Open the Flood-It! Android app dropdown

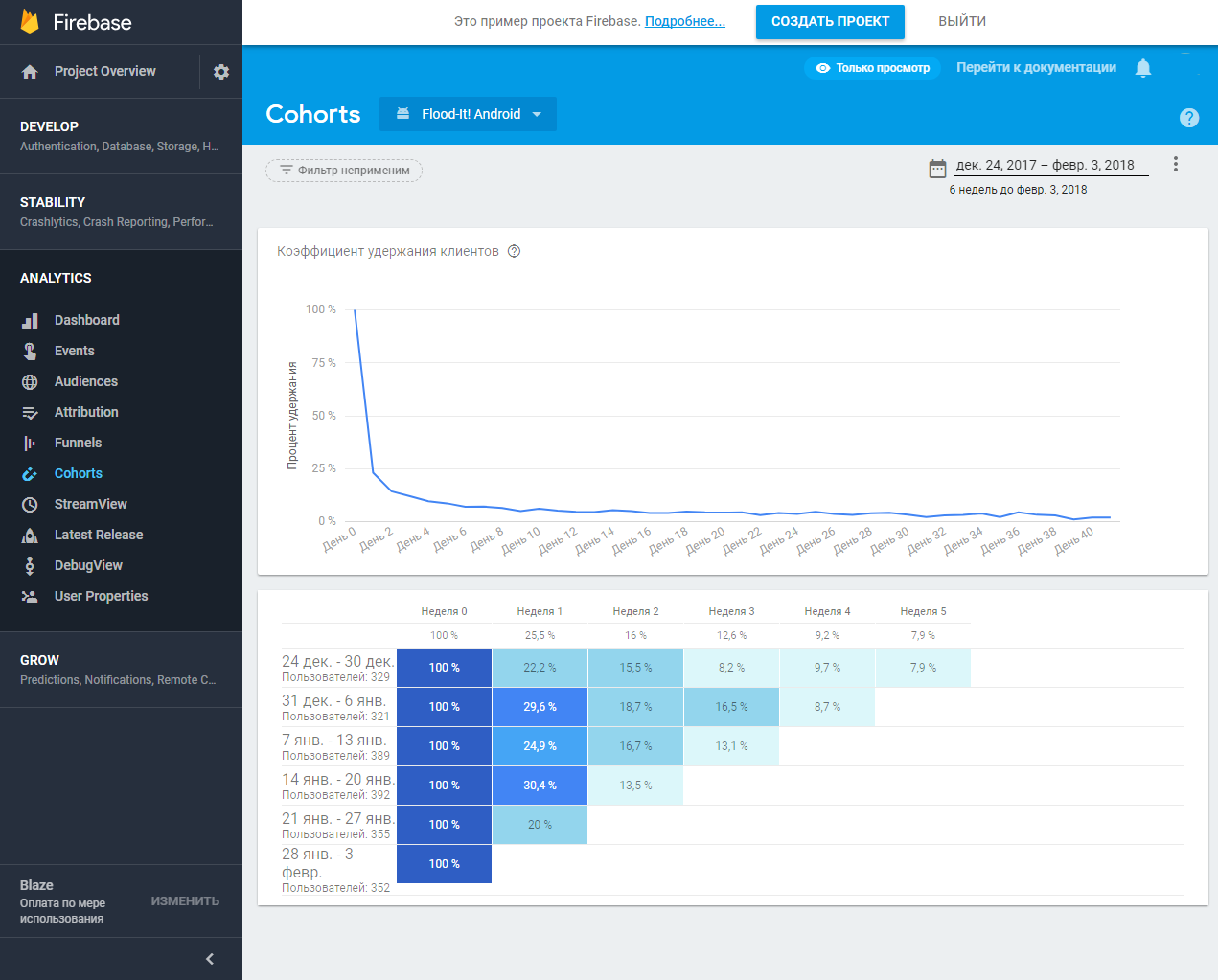(x=468, y=113)
